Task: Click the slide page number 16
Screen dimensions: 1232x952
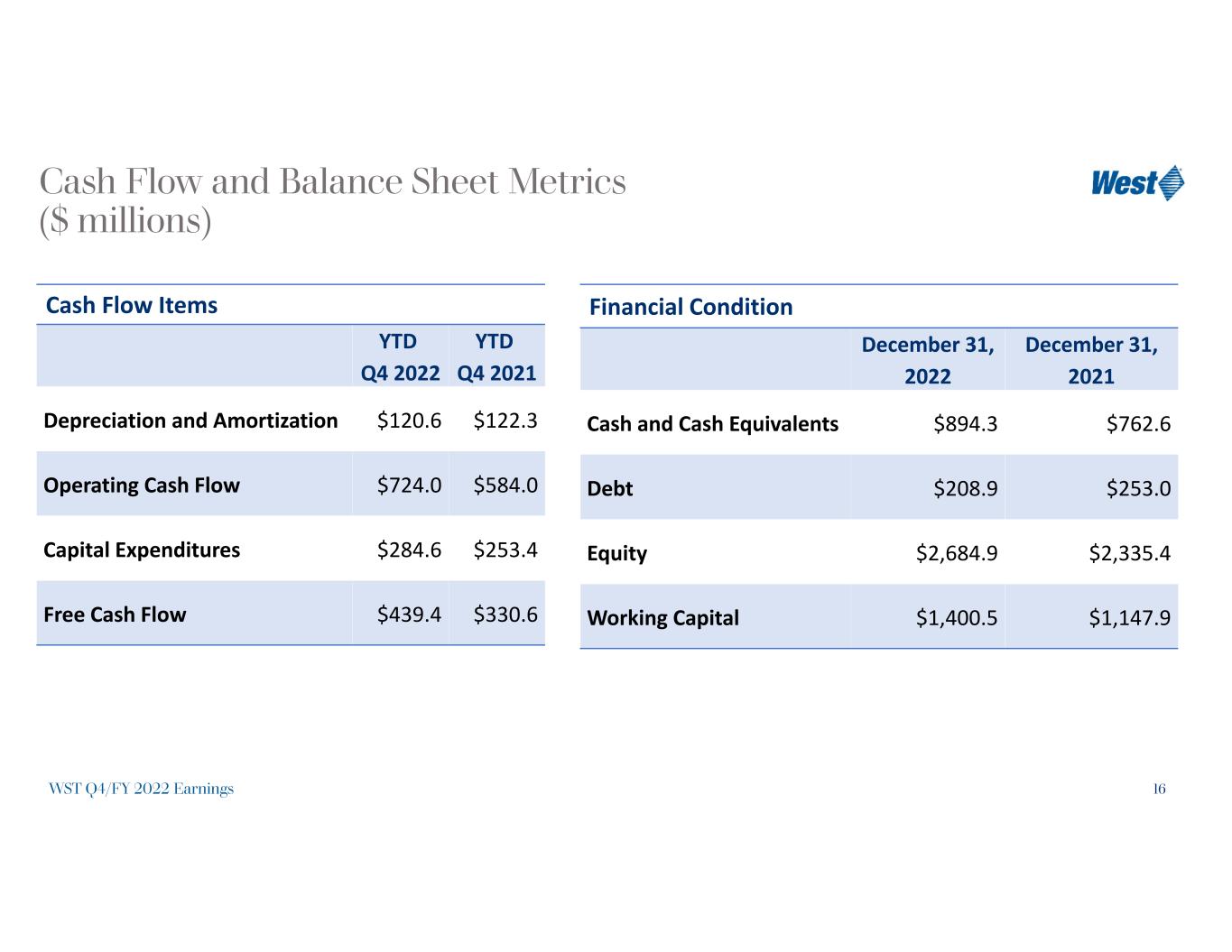Action: (x=1159, y=789)
